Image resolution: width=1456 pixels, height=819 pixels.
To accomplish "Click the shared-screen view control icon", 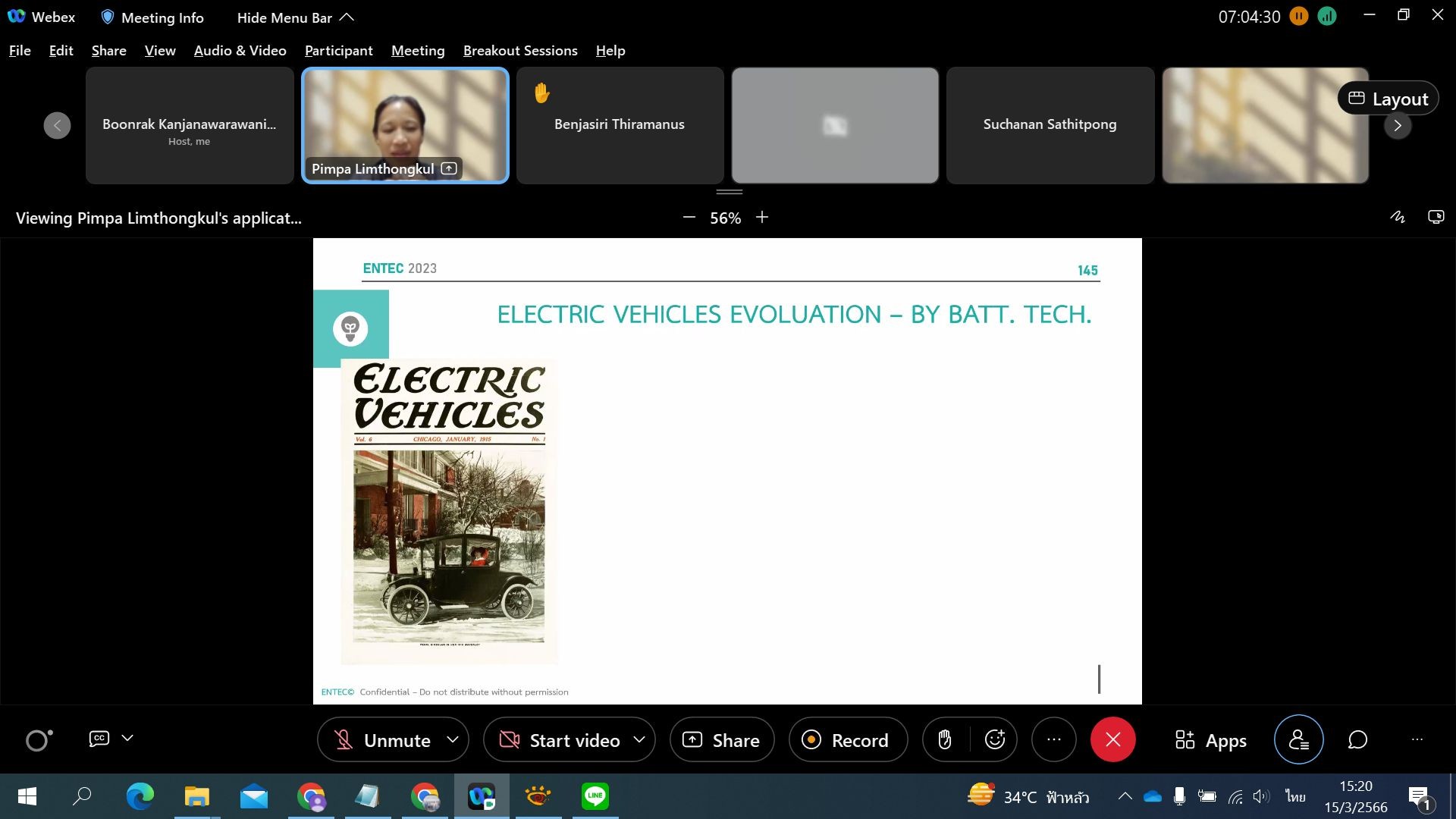I will (x=1436, y=218).
